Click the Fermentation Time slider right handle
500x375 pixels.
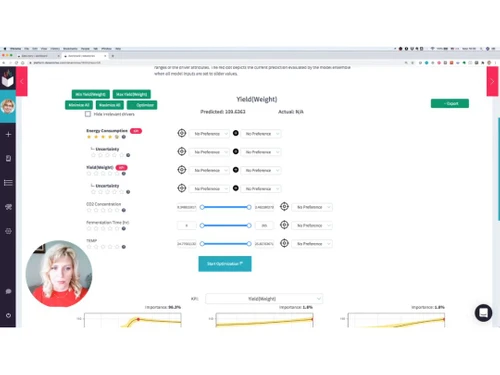click(x=249, y=225)
